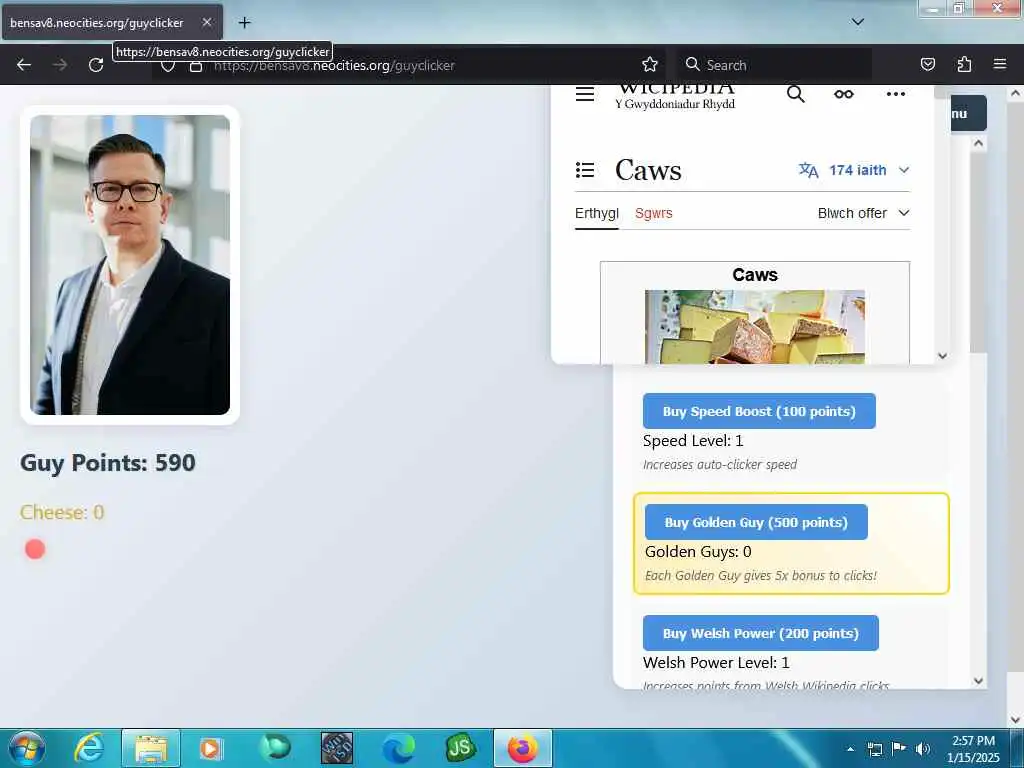Click page scrollbar up arrow
Viewport: 1024px width, 768px height.
point(1015,93)
